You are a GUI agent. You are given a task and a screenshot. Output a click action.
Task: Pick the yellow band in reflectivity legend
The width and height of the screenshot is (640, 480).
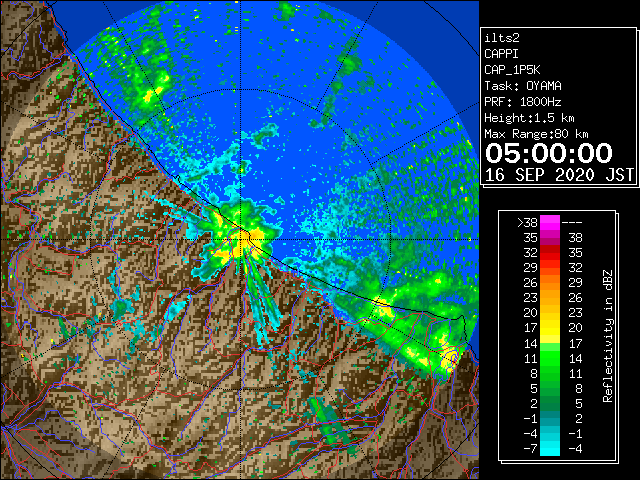[550, 328]
